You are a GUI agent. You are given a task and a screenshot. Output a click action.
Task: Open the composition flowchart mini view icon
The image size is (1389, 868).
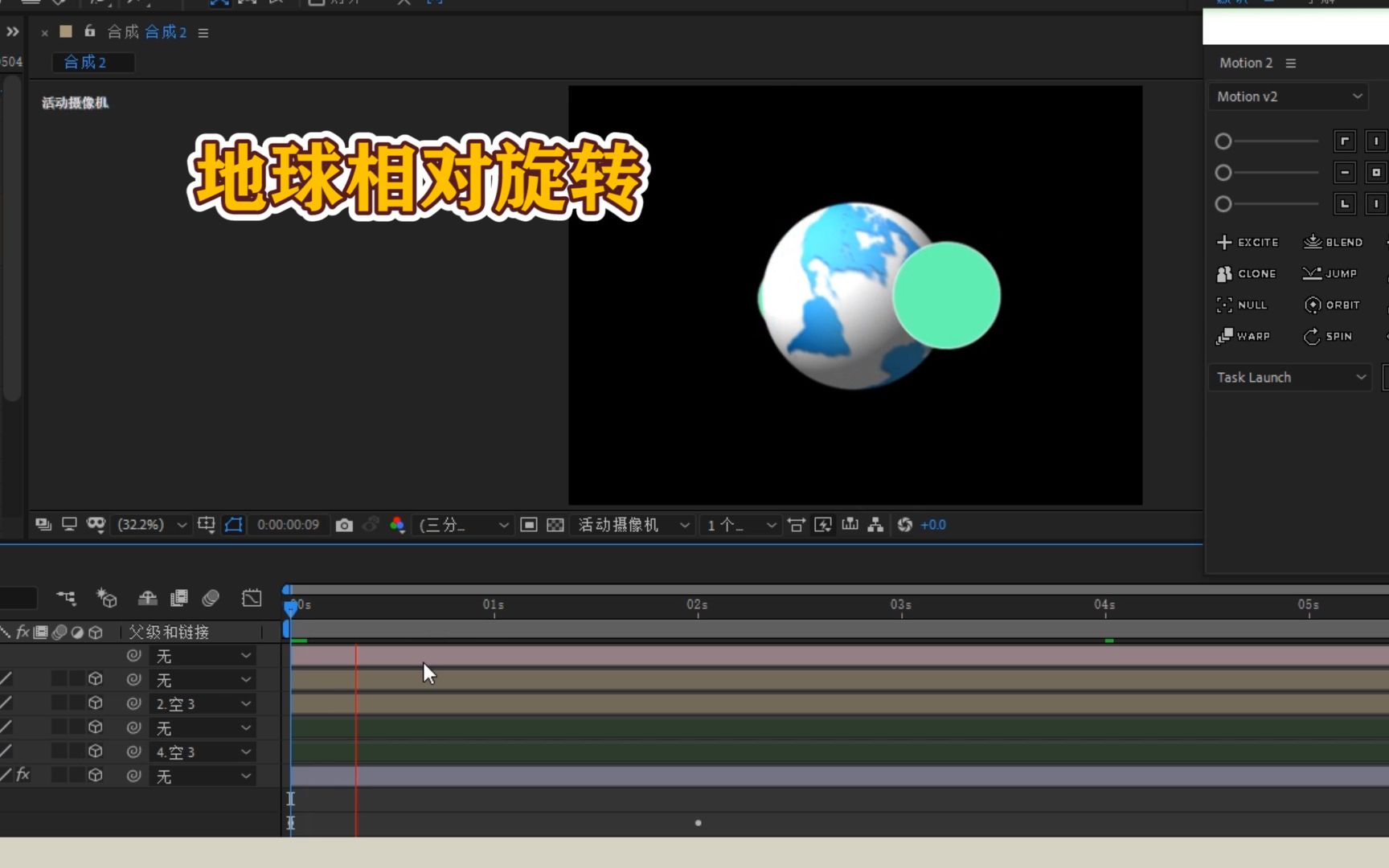coord(66,598)
